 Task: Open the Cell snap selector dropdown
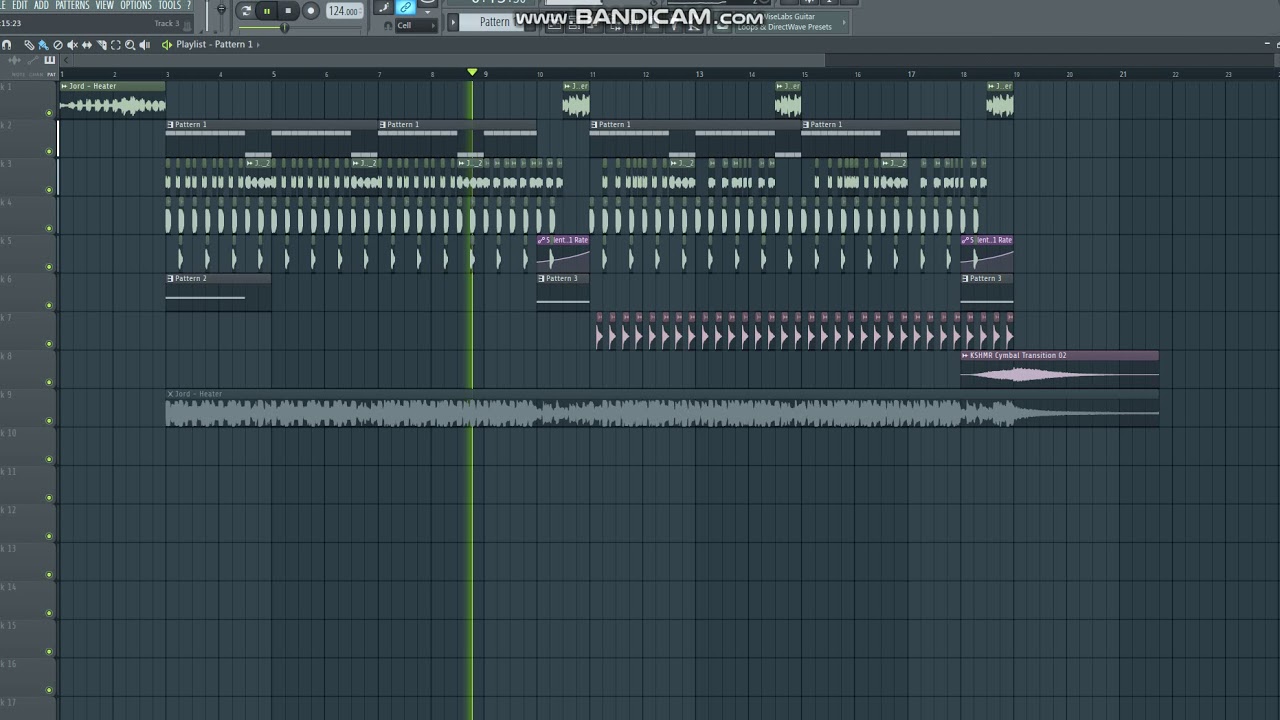[415, 26]
